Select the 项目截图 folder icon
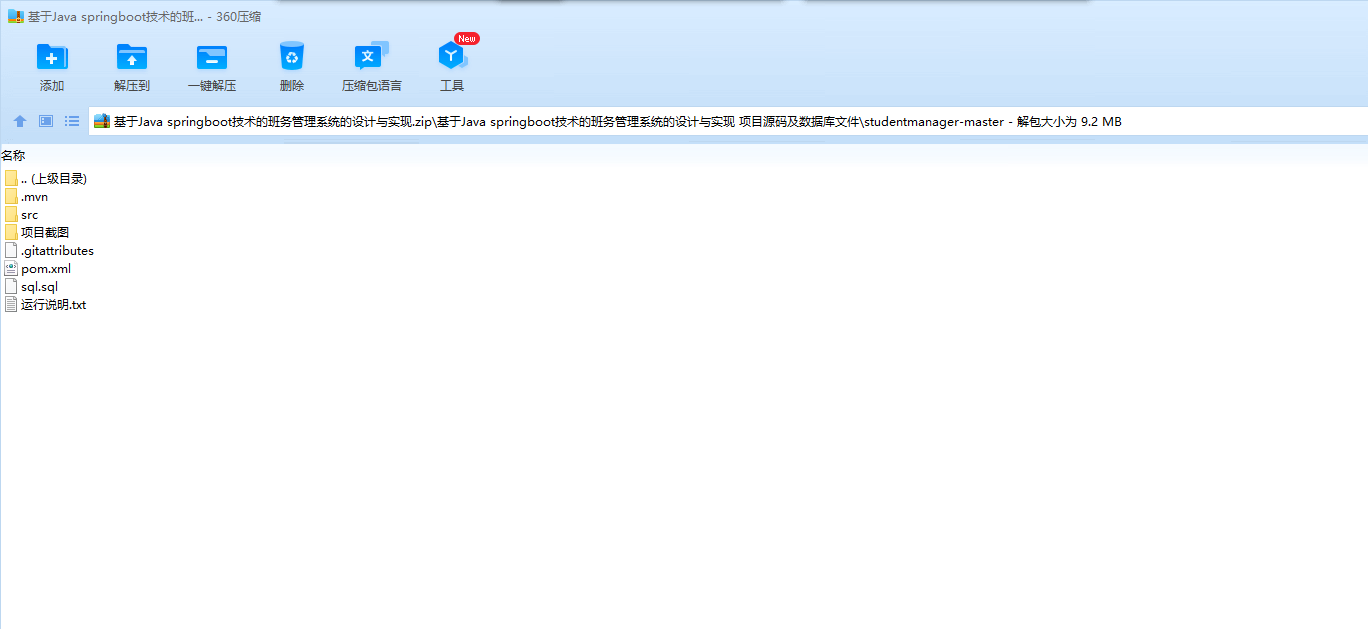Viewport: 1368px width, 629px height. click(11, 232)
